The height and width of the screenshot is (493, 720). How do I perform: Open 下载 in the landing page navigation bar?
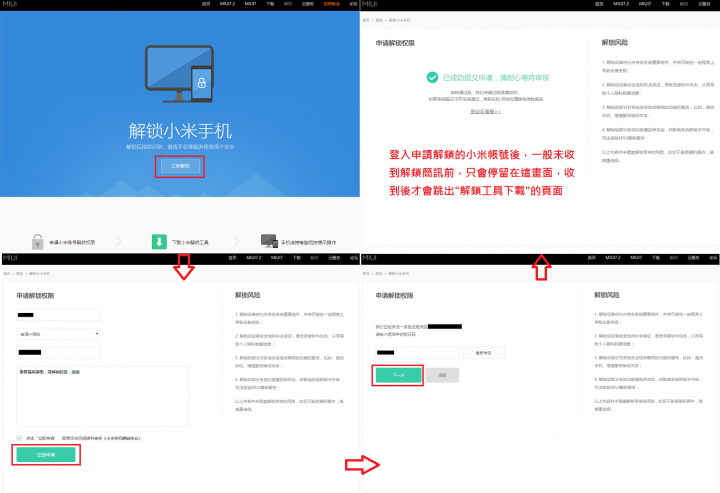point(270,4)
